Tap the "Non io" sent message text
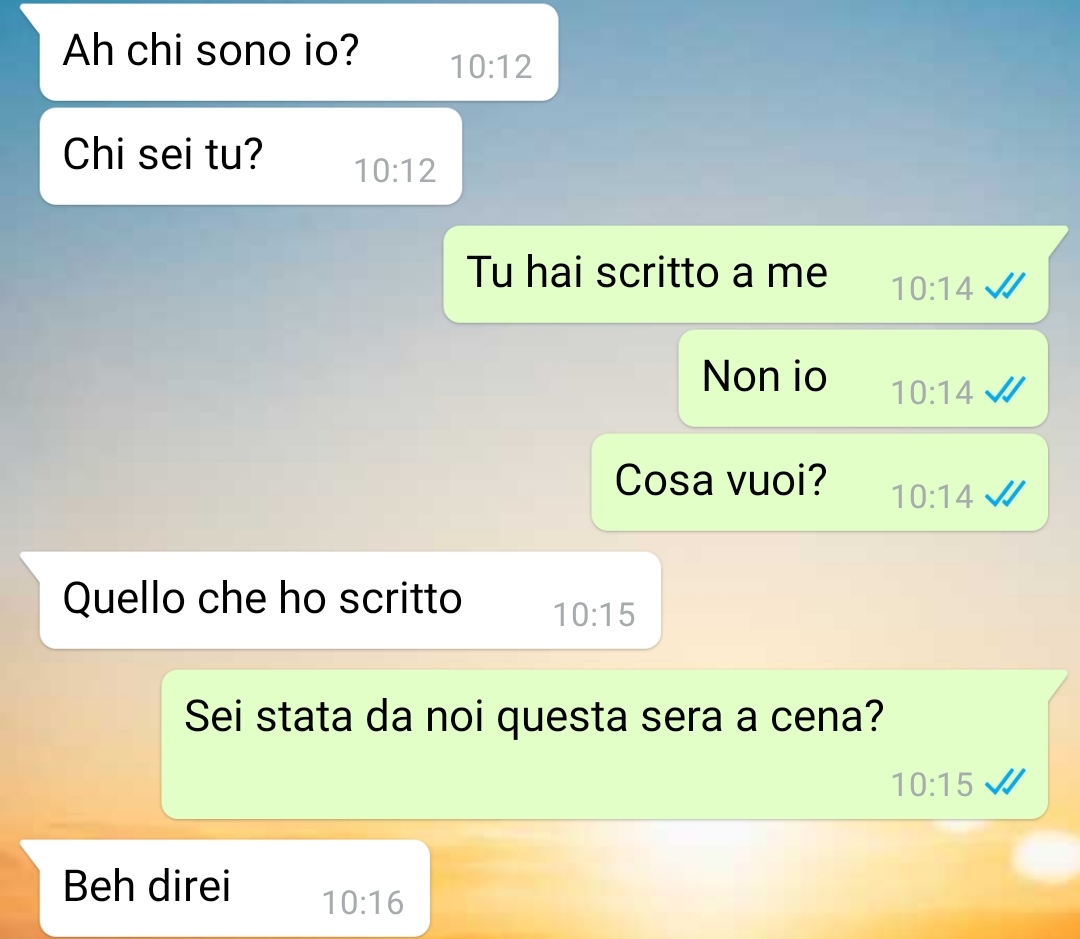The height and width of the screenshot is (939, 1080). coord(765,376)
